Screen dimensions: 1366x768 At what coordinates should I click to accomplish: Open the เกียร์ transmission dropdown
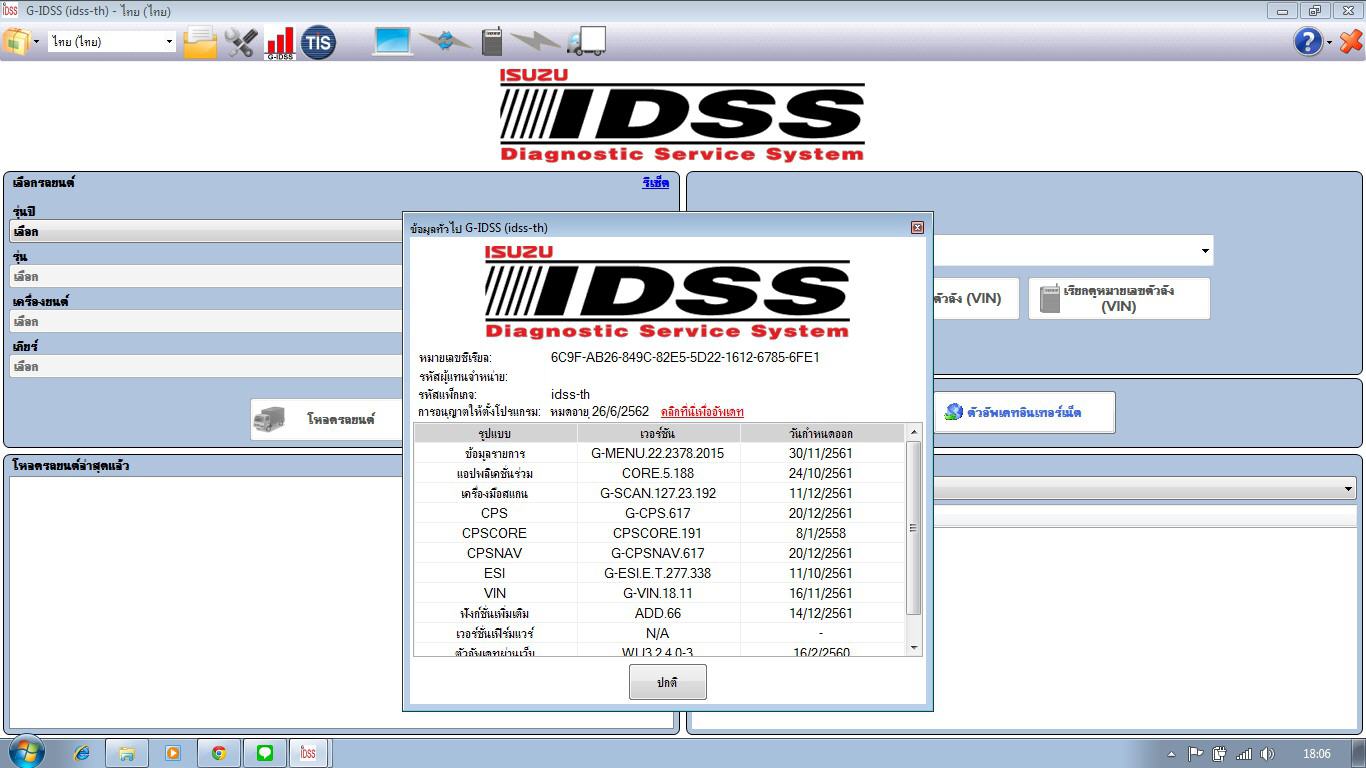point(206,367)
